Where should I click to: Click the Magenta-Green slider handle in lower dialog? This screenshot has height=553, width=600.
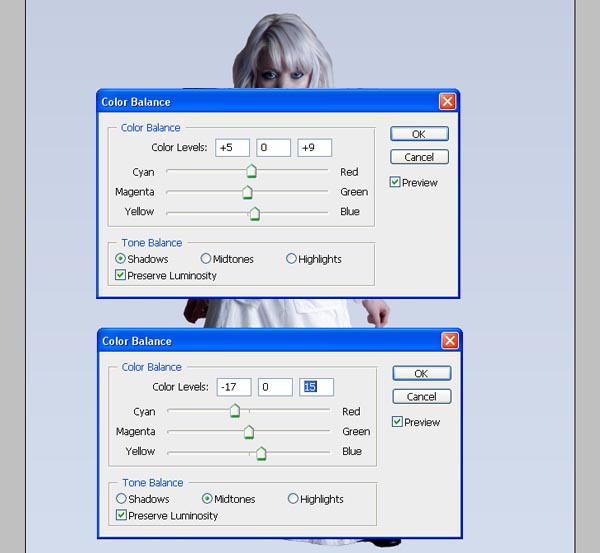249,432
